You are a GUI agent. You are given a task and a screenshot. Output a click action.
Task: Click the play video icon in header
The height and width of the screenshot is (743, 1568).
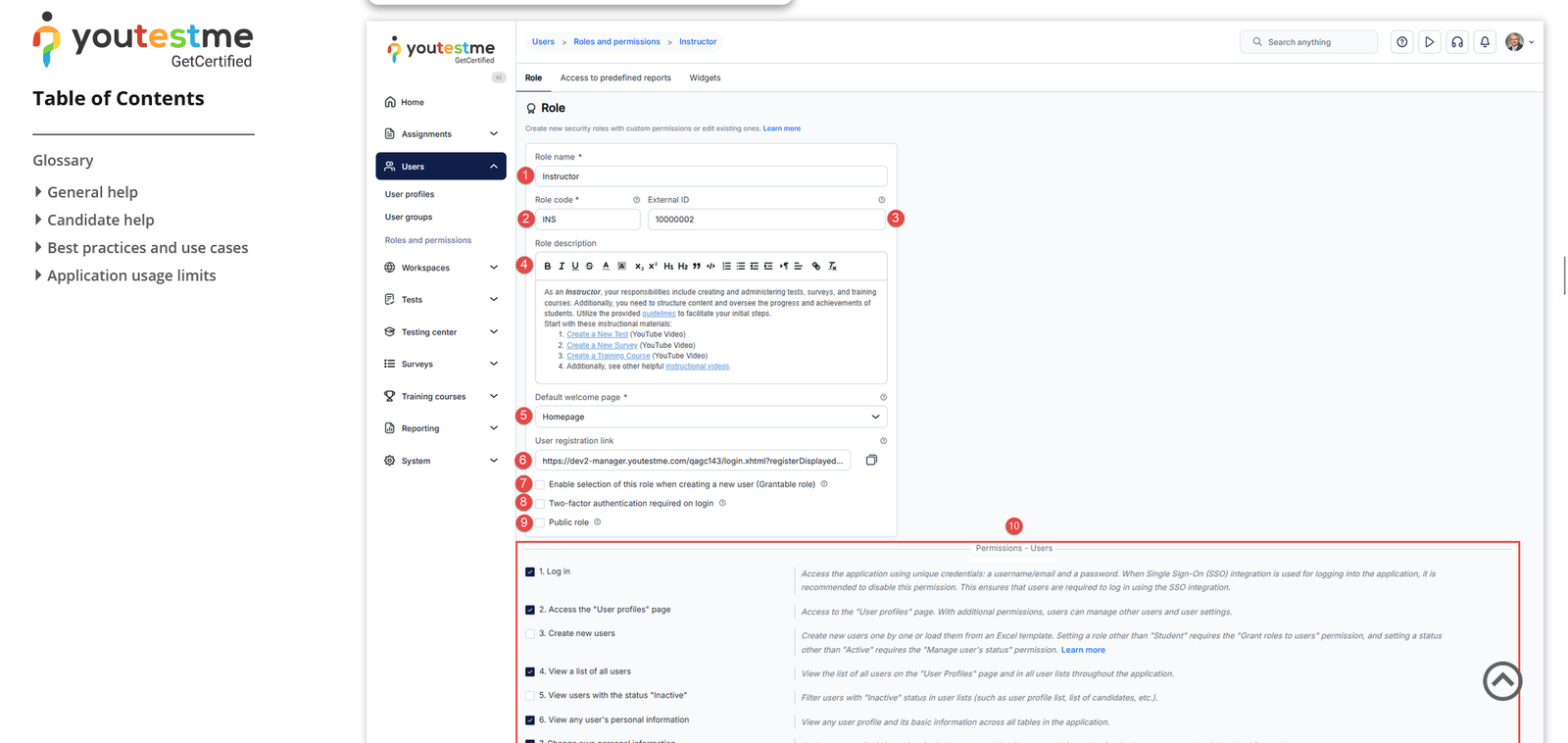(1430, 42)
